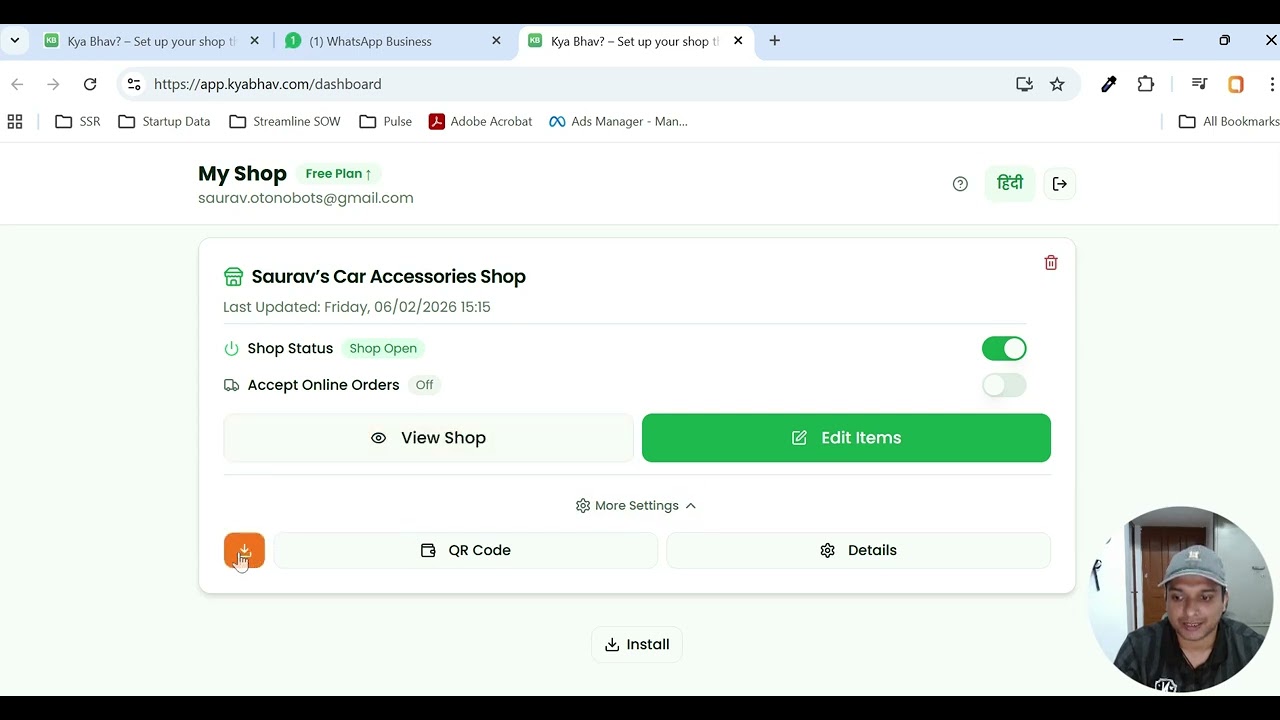The height and width of the screenshot is (720, 1280).
Task: Delete shop using red trash icon
Action: [x=1051, y=262]
